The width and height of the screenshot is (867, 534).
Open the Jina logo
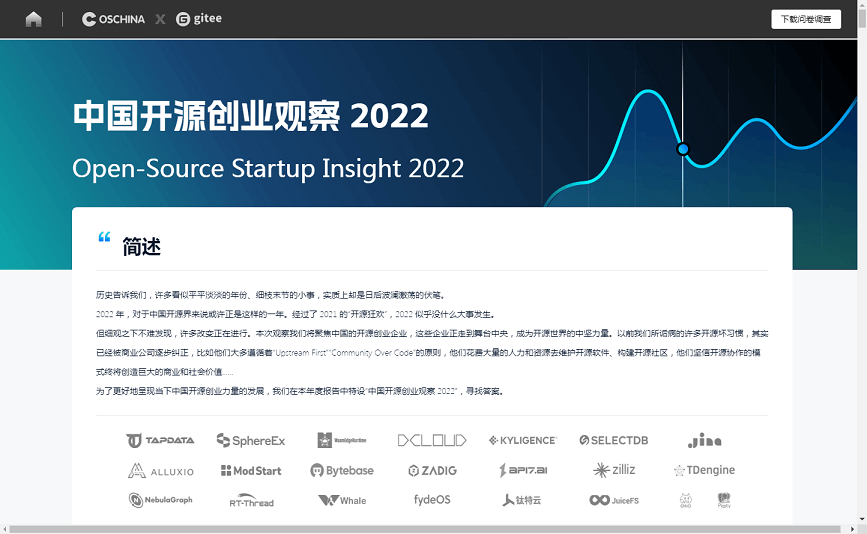pos(704,441)
